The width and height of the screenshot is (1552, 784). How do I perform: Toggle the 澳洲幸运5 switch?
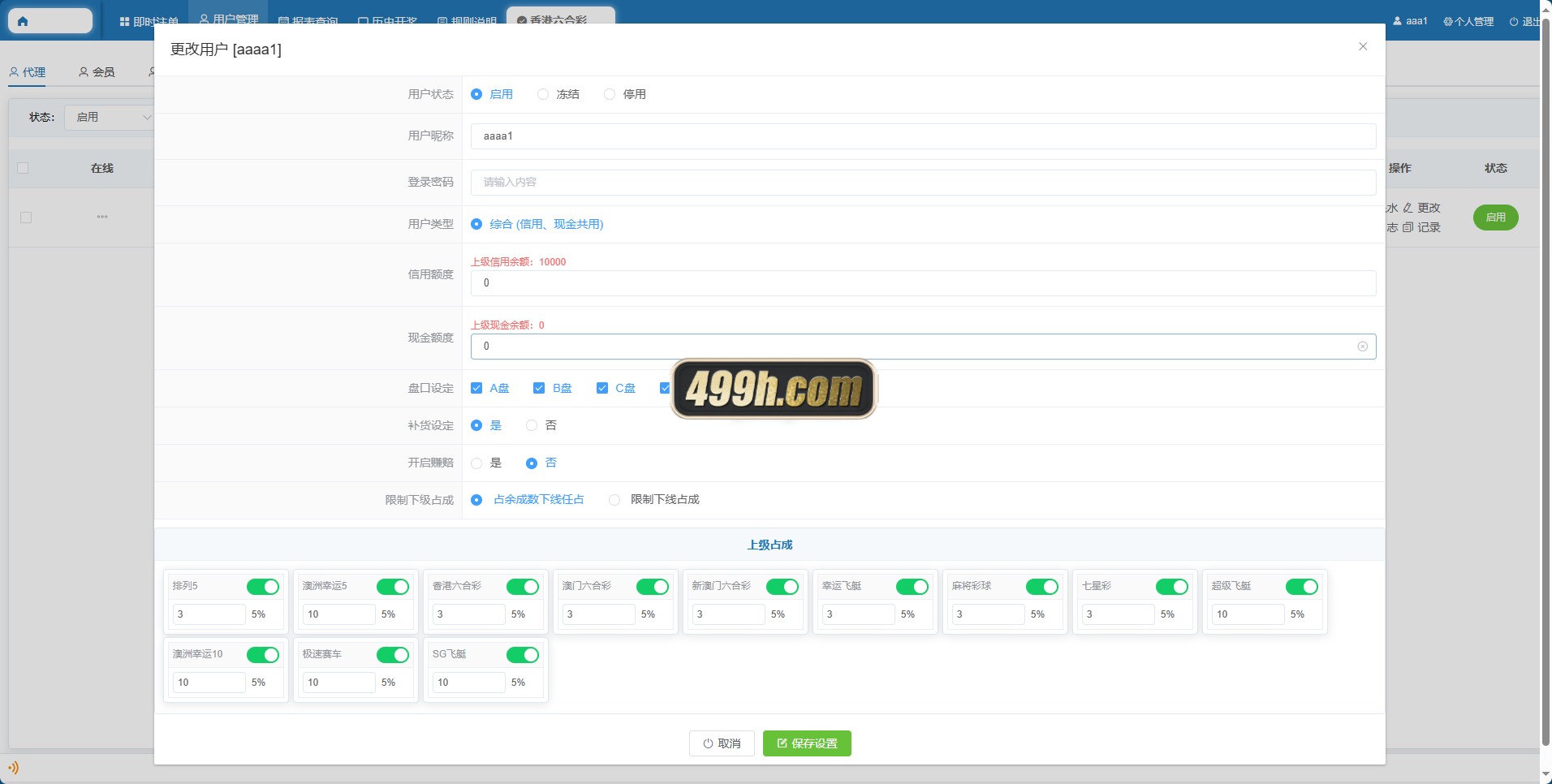point(393,587)
